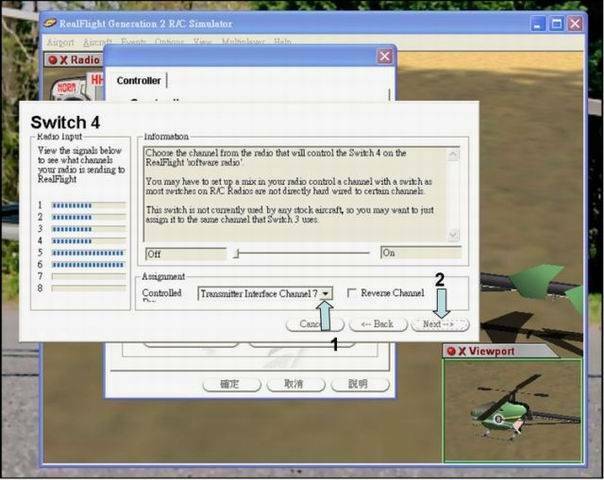Click the 說明 help button

point(360,384)
